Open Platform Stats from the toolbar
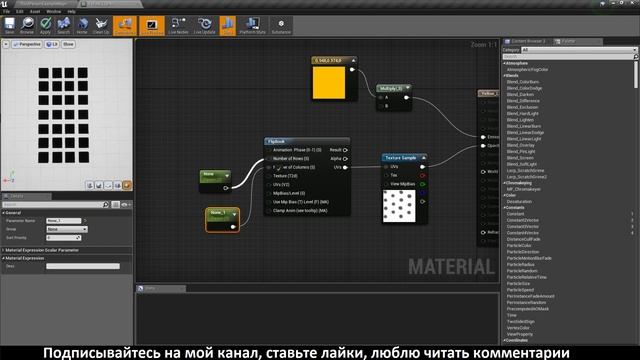Screen dimensions: 640x360 252,25
